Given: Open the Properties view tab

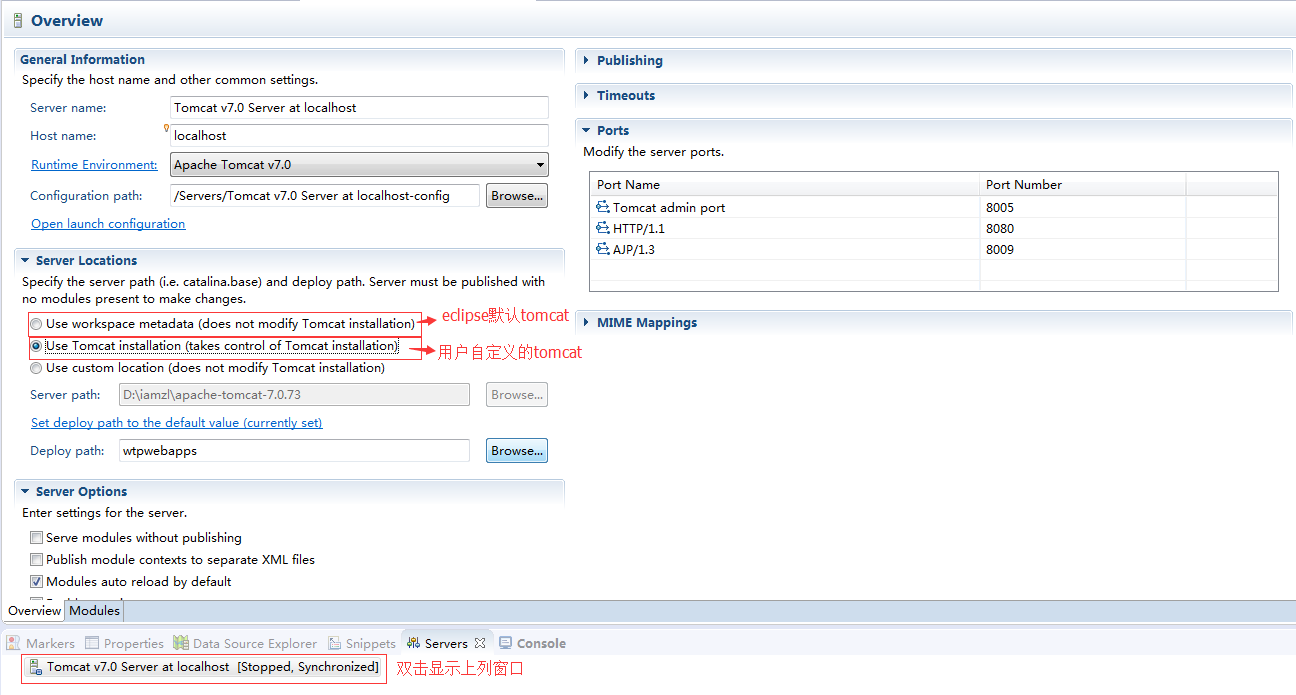Looking at the screenshot, I should tap(124, 643).
